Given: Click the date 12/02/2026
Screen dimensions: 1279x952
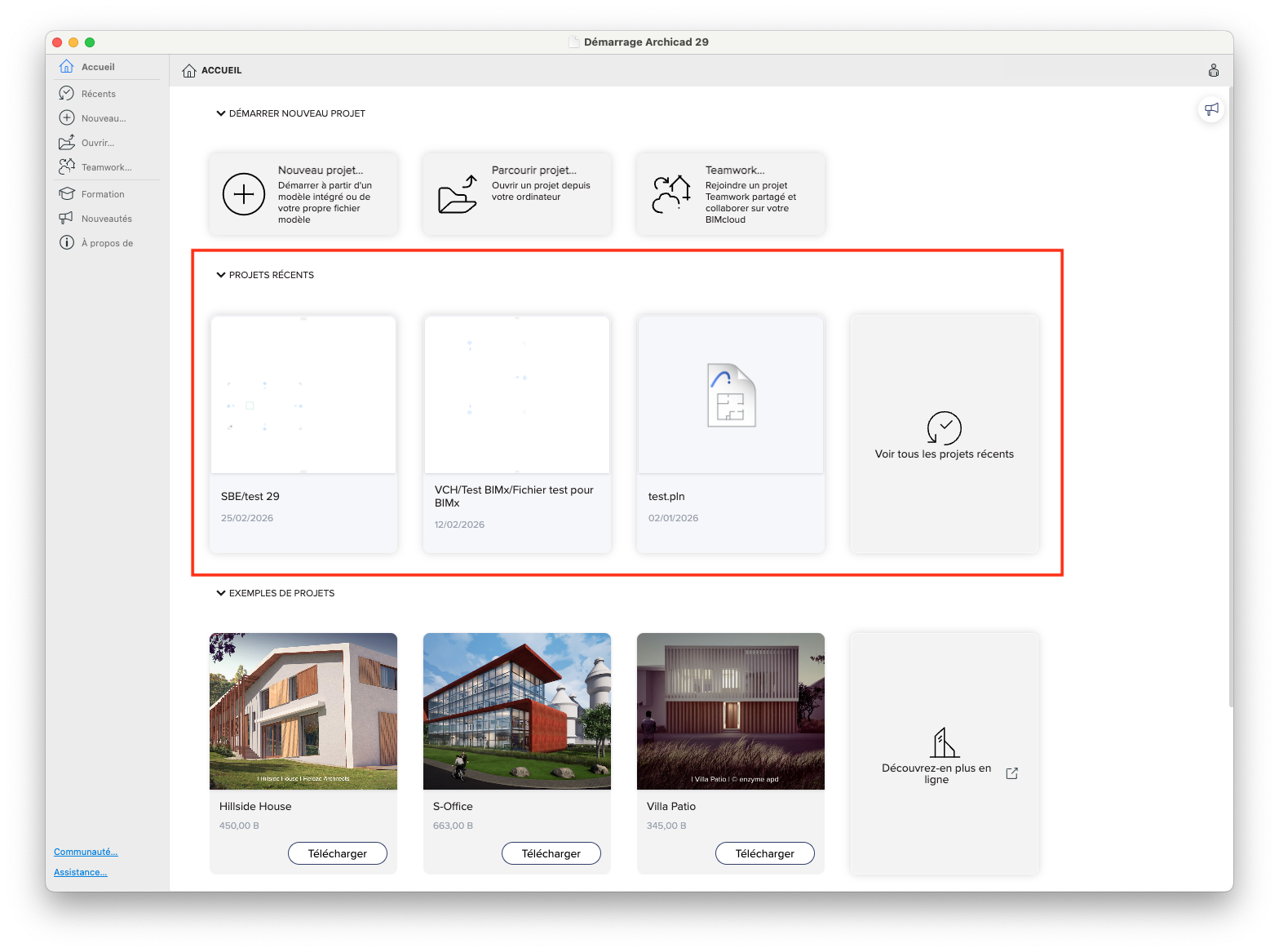Looking at the screenshot, I should point(459,525).
